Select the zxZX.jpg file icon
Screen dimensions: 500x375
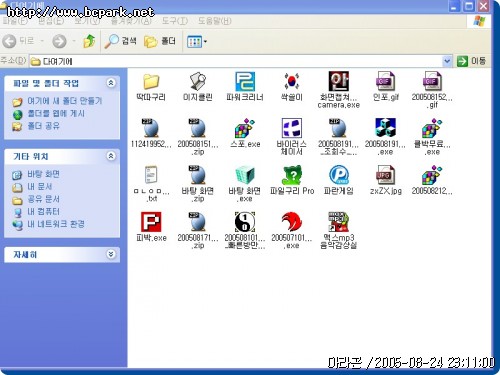(386, 175)
